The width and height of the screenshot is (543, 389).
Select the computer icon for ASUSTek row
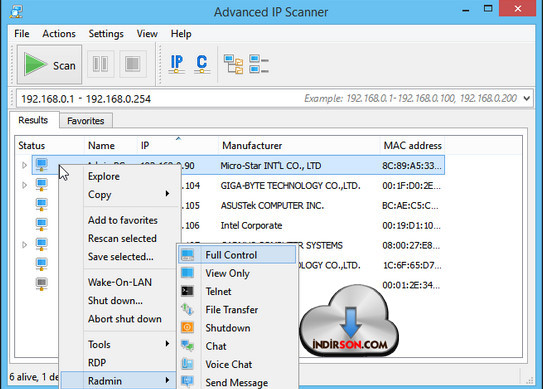click(x=42, y=205)
